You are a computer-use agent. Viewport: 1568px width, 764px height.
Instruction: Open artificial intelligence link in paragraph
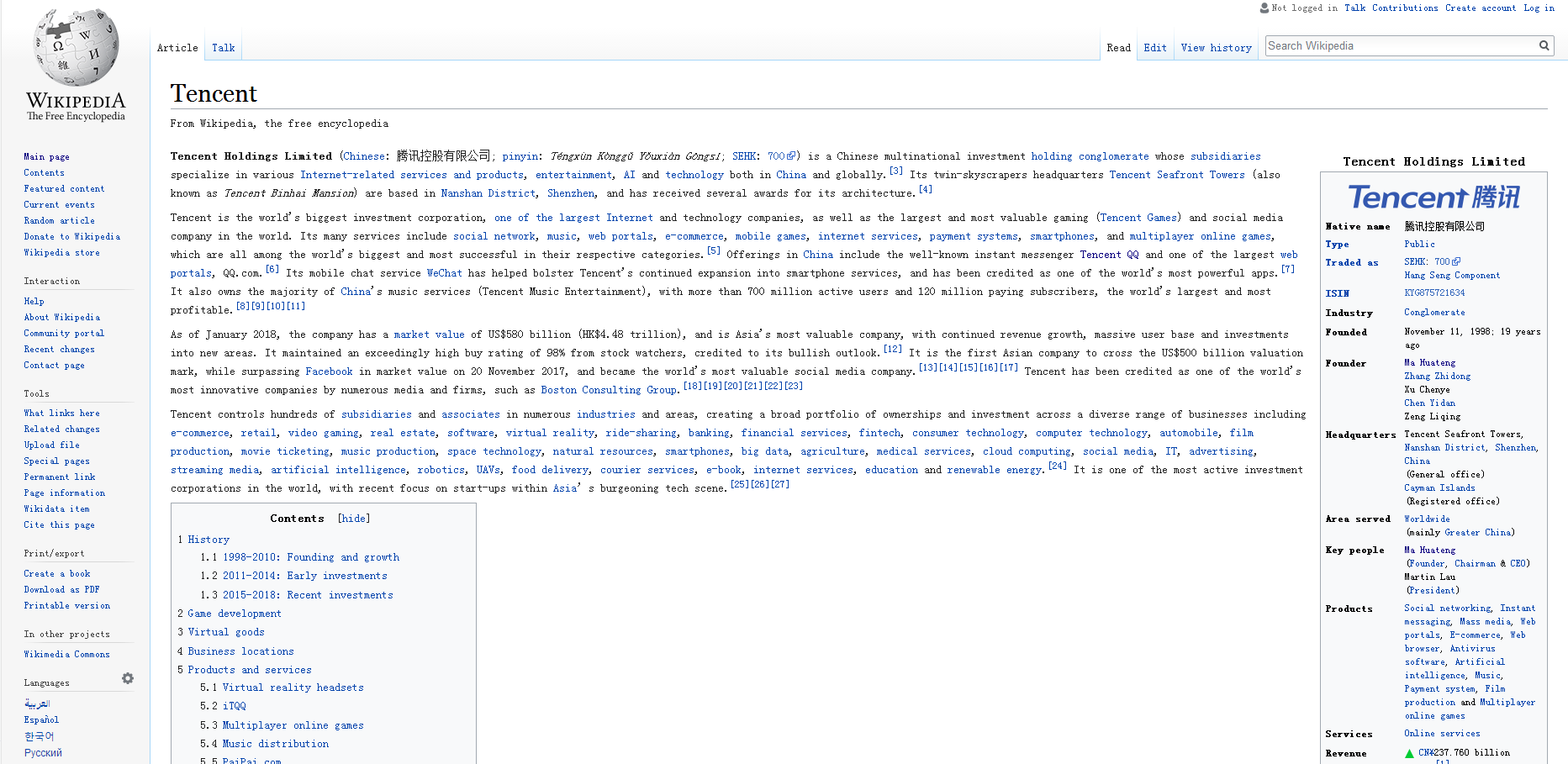pos(338,470)
